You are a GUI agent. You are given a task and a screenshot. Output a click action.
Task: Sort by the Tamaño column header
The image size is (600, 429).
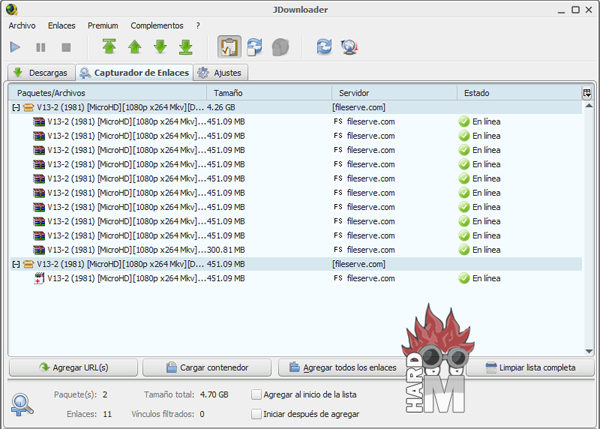pos(269,93)
